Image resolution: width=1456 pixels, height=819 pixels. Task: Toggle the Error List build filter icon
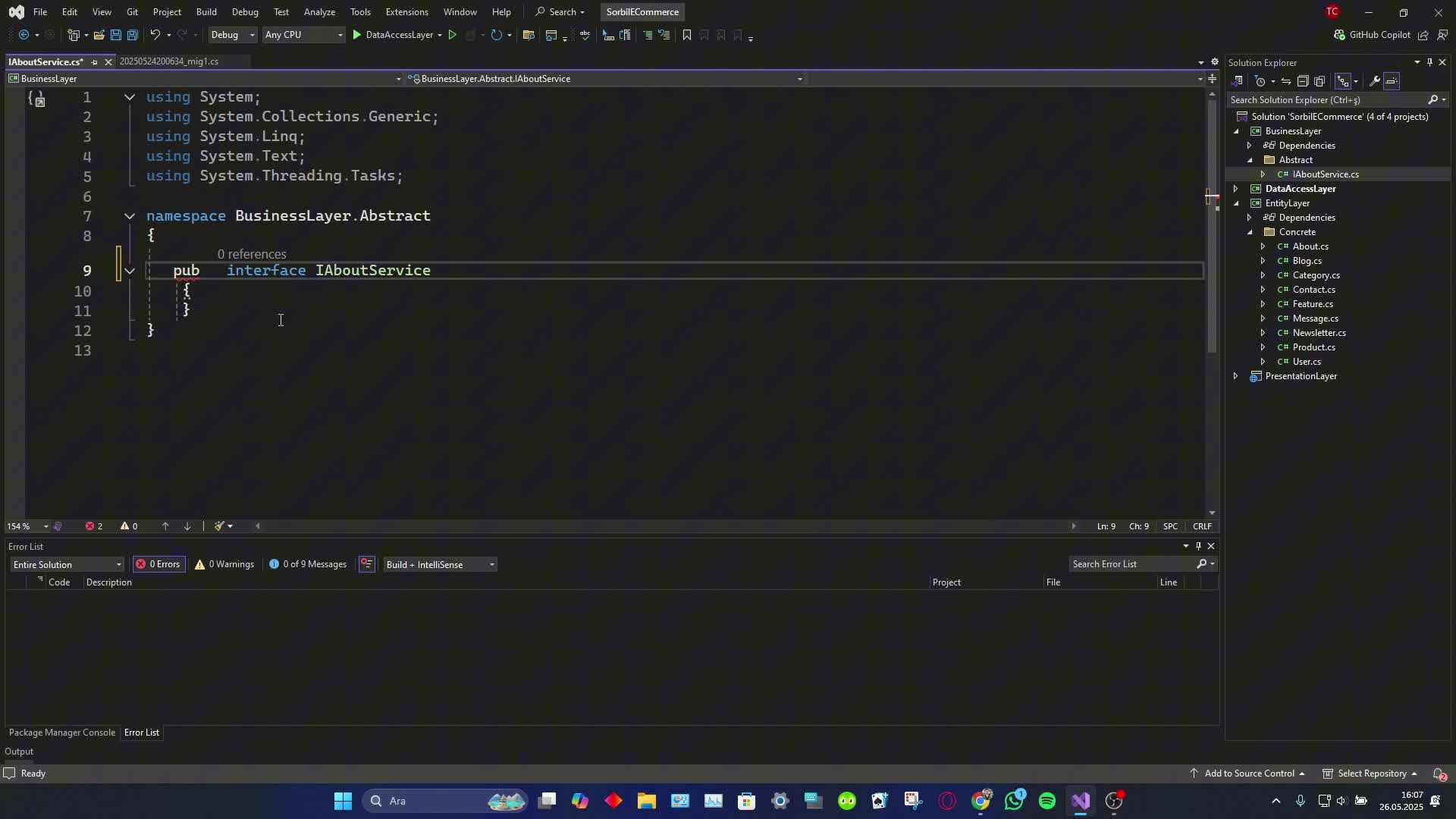click(367, 564)
